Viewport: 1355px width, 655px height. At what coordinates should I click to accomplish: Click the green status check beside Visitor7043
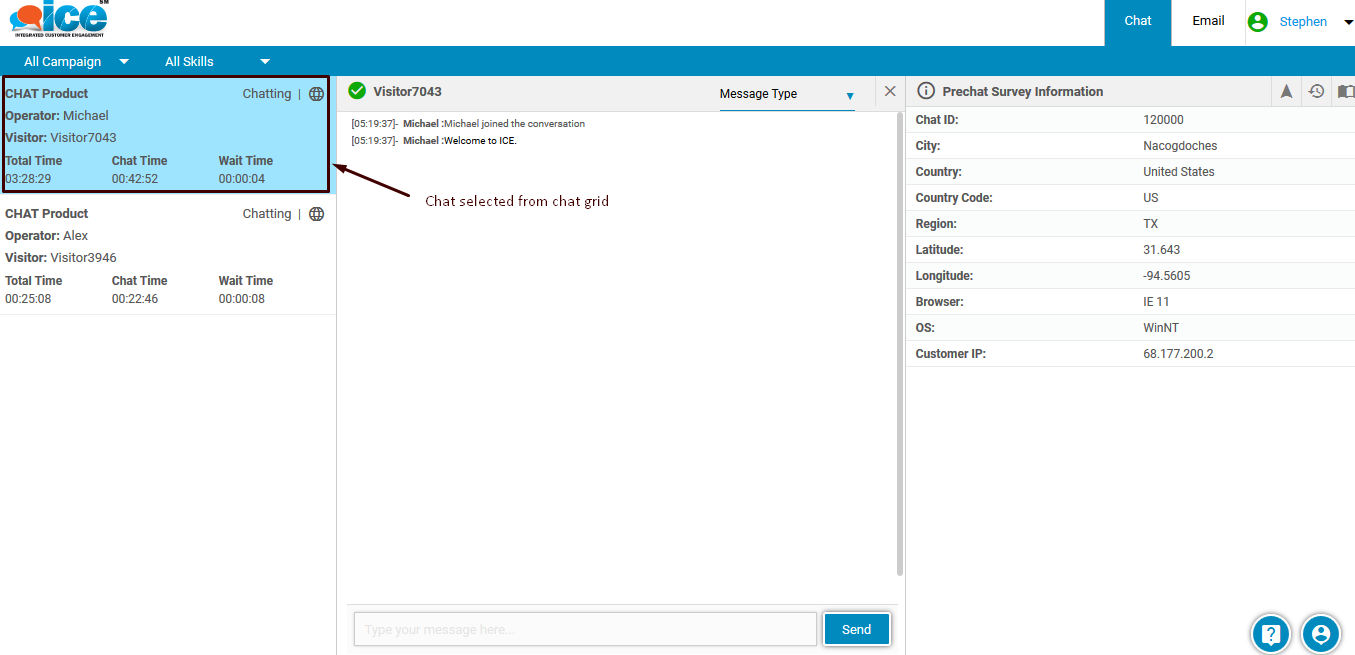click(357, 90)
